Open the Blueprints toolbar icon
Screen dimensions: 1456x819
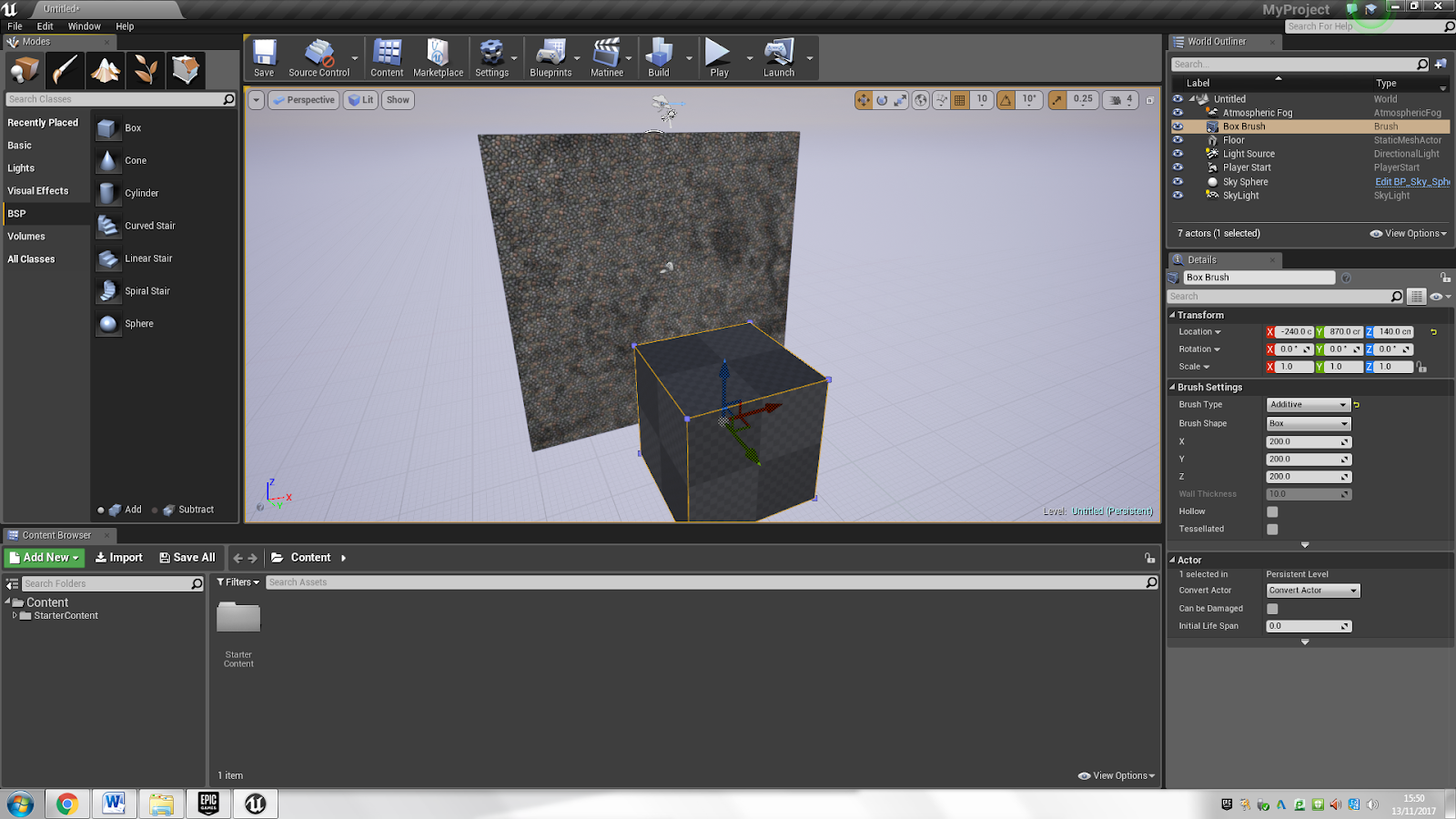(551, 58)
